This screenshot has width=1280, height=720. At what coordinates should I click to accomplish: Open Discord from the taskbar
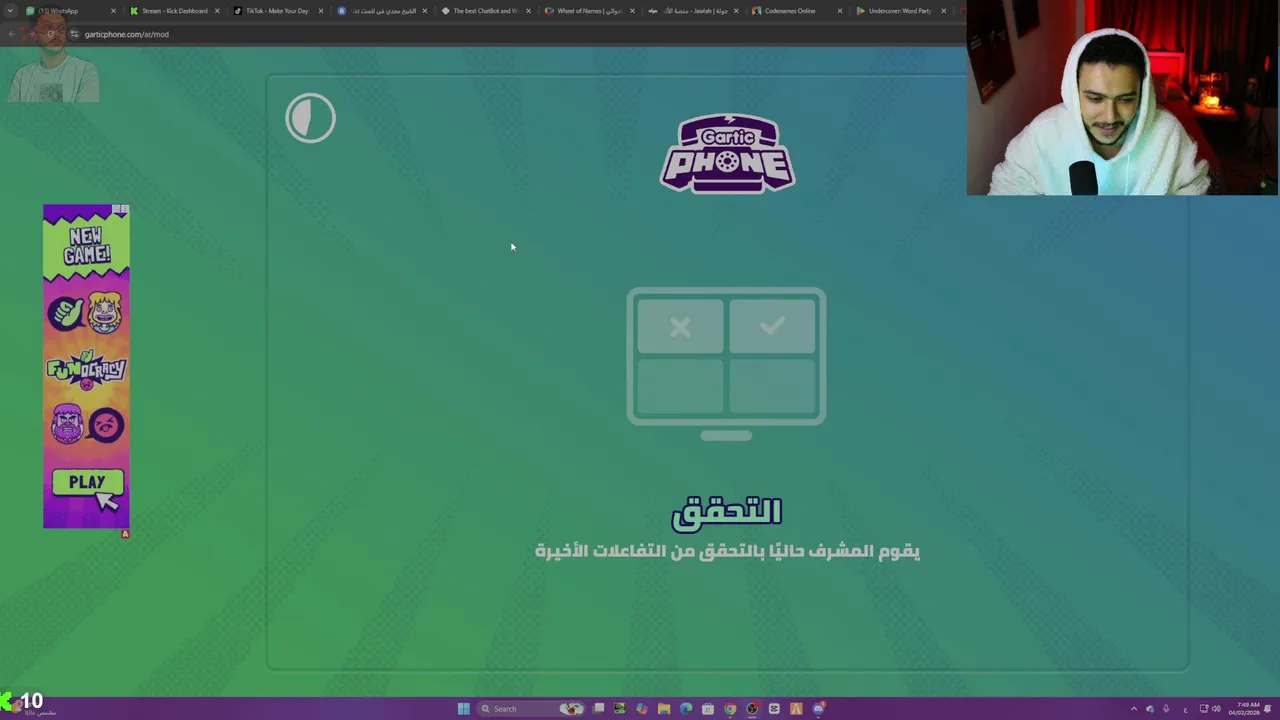pos(818,709)
